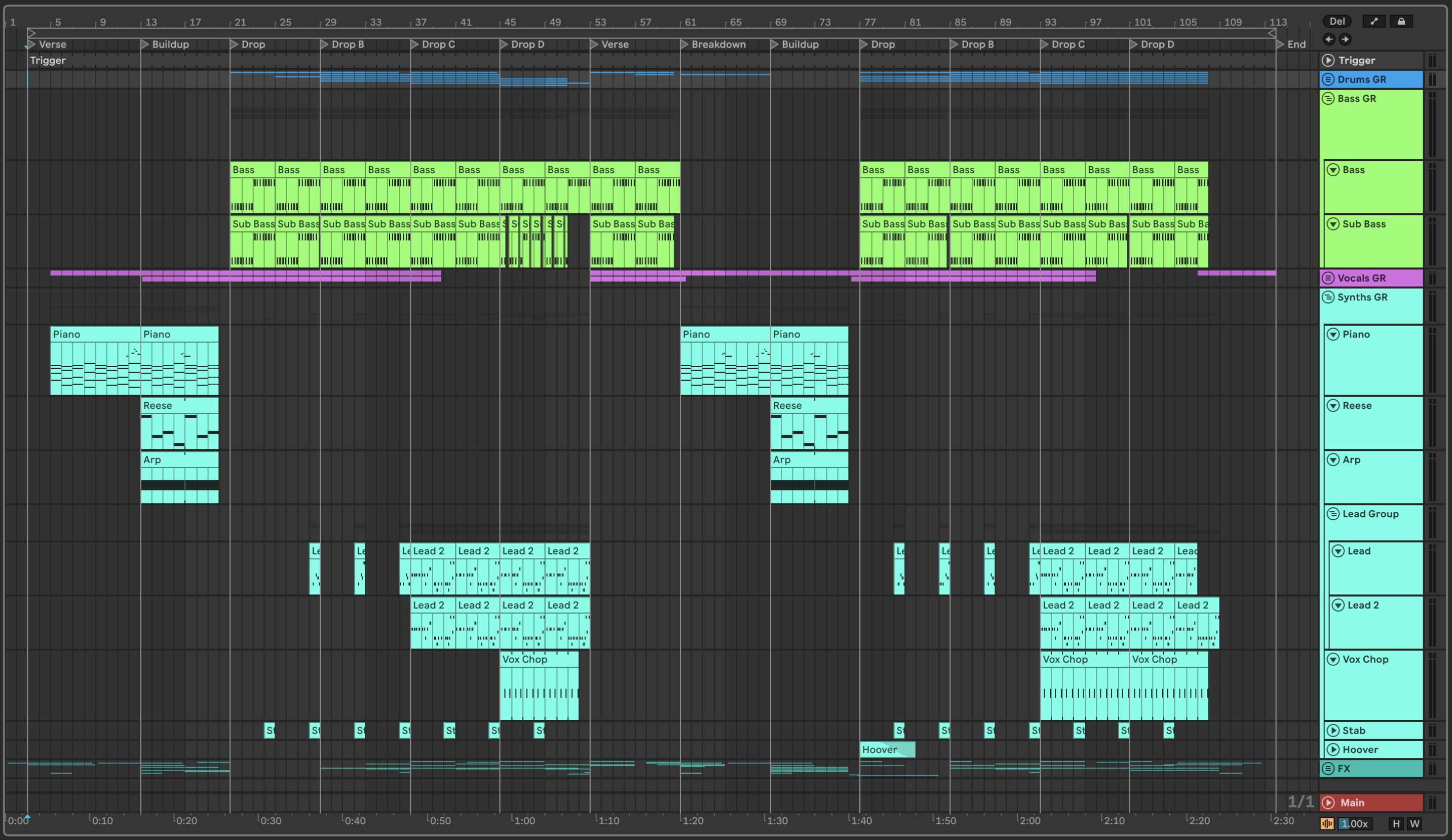Click the previous locator left arrow
Image resolution: width=1452 pixels, height=840 pixels.
point(1329,39)
